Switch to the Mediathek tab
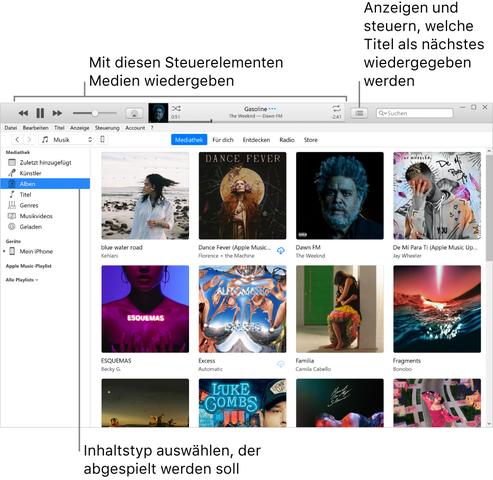Viewport: 493px width, 480px height. [189, 140]
